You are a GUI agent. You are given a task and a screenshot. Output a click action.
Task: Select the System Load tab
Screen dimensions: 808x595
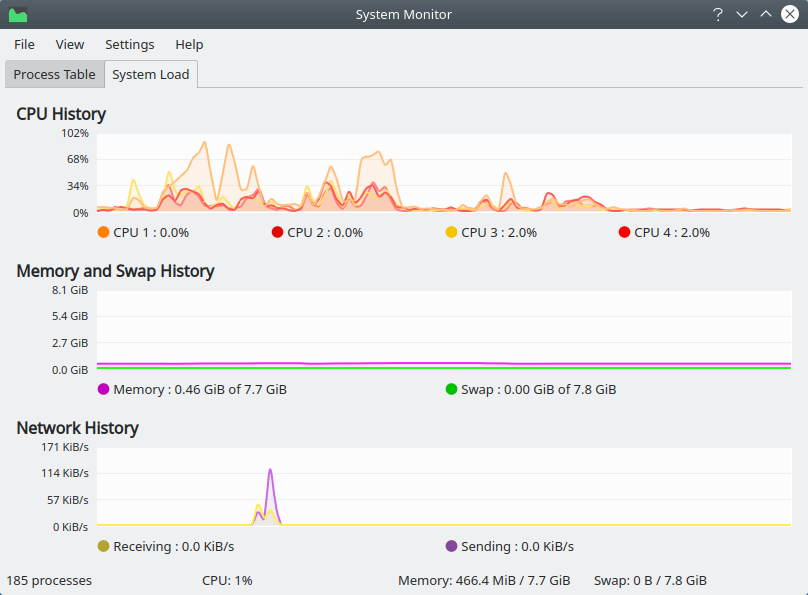click(x=151, y=74)
